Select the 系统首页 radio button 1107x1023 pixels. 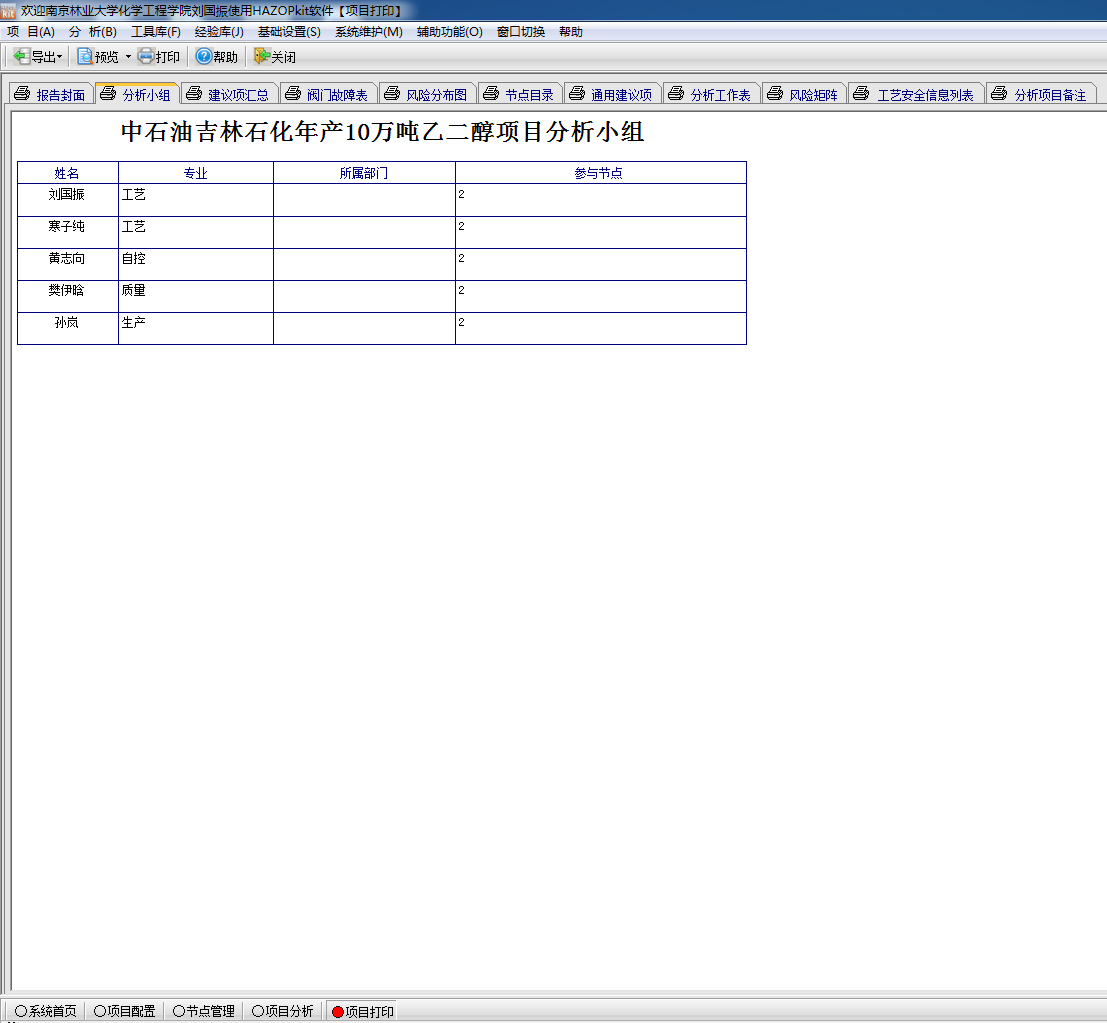coord(20,1012)
